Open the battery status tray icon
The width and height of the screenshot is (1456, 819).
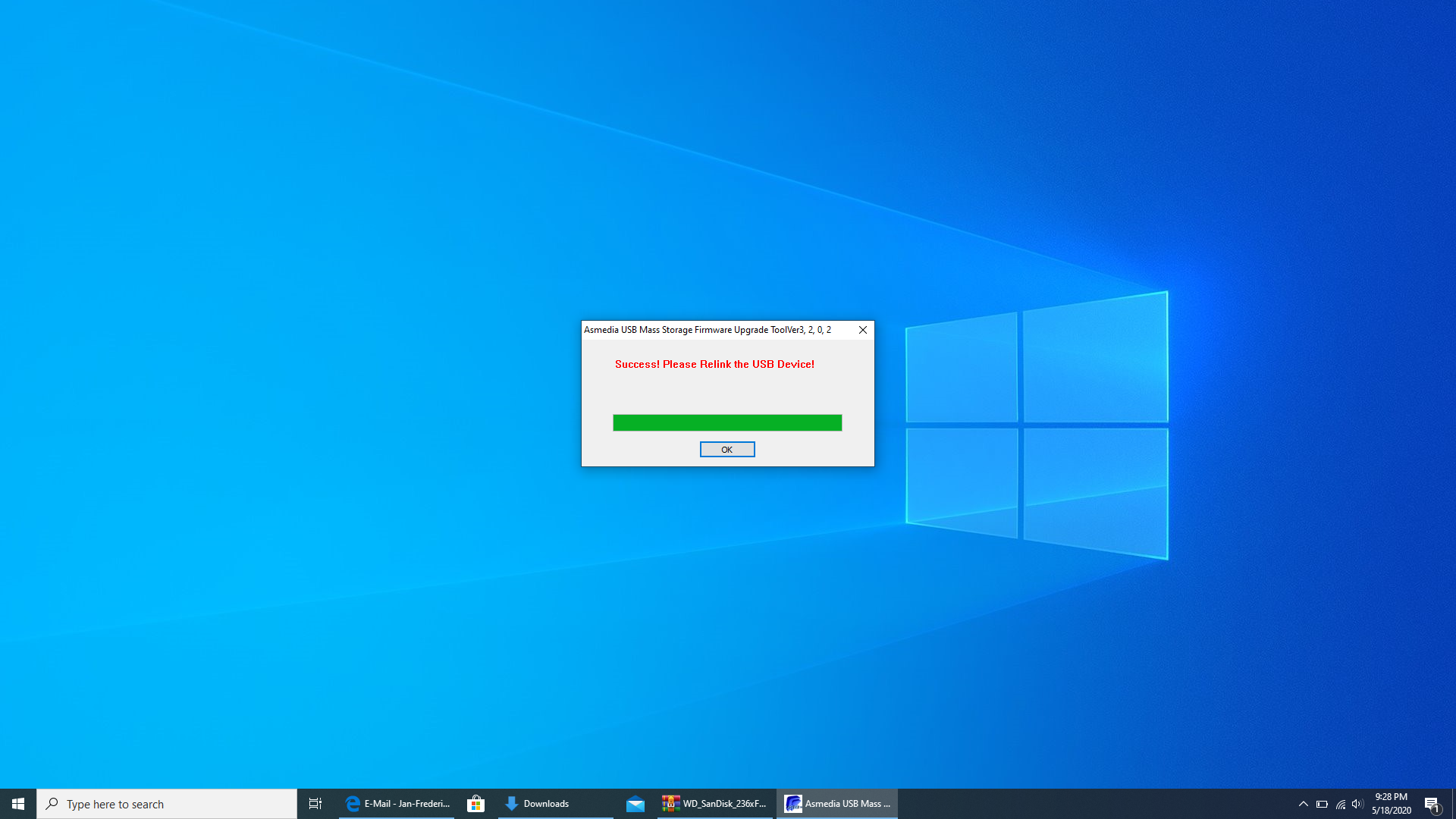click(1322, 804)
